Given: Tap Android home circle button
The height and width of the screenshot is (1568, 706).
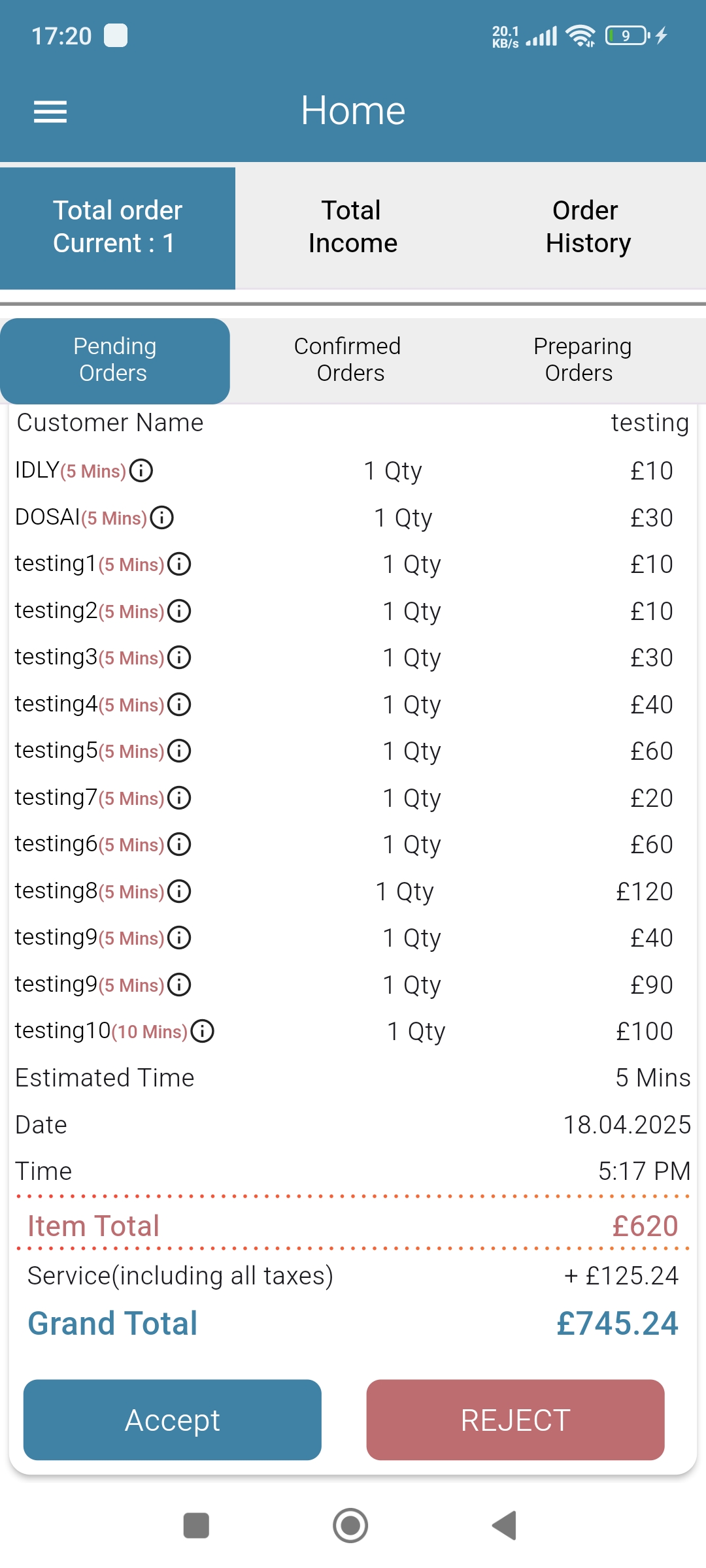Looking at the screenshot, I should 350,1526.
